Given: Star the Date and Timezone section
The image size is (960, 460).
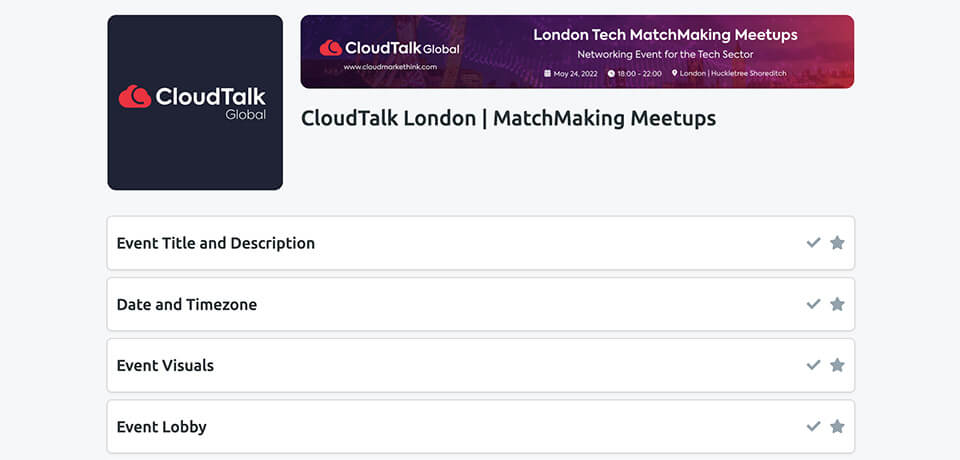Looking at the screenshot, I should pyautogui.click(x=837, y=304).
